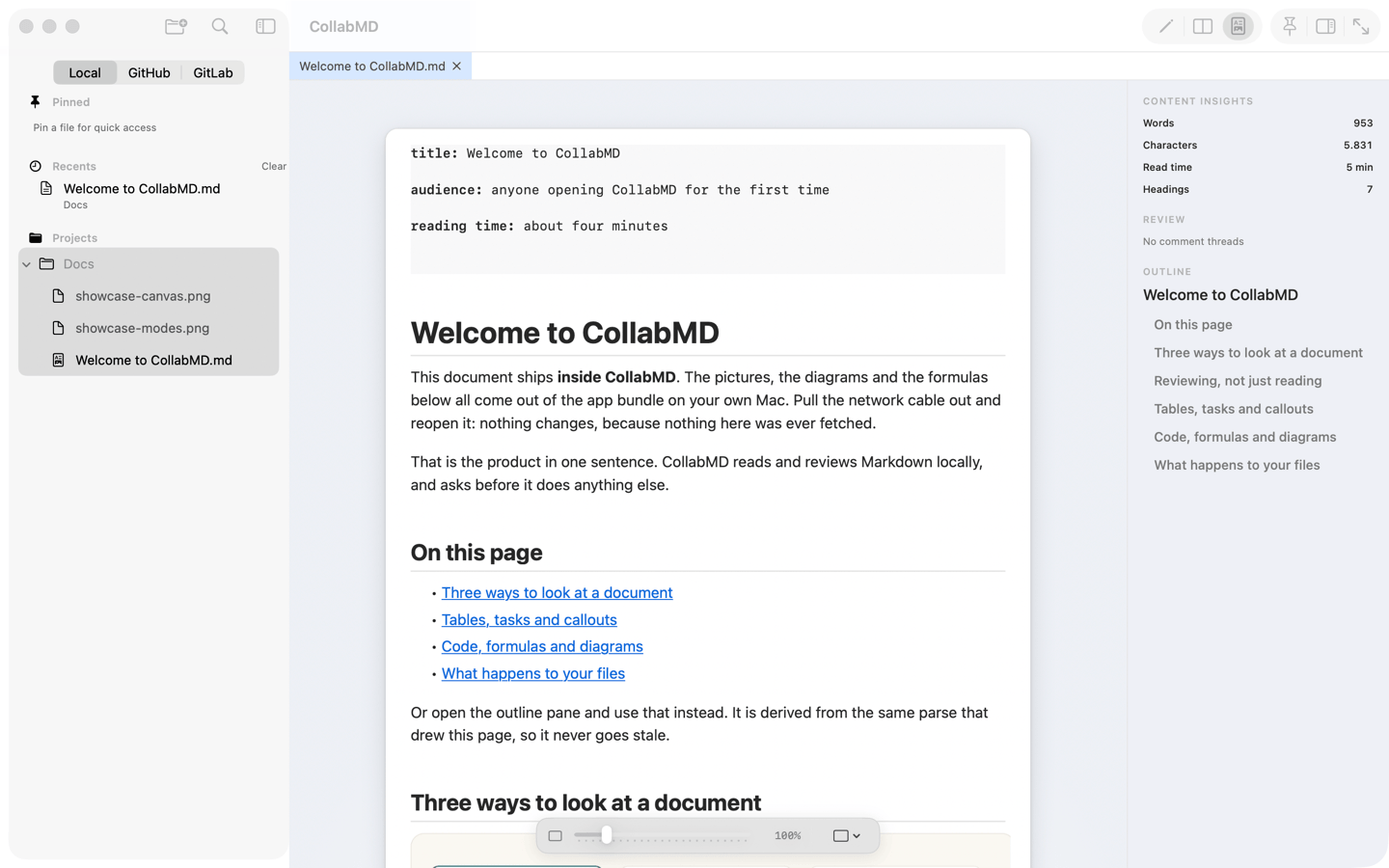Click the Welcome to CollabMD main heading
The height and width of the screenshot is (868, 1389).
564,333
